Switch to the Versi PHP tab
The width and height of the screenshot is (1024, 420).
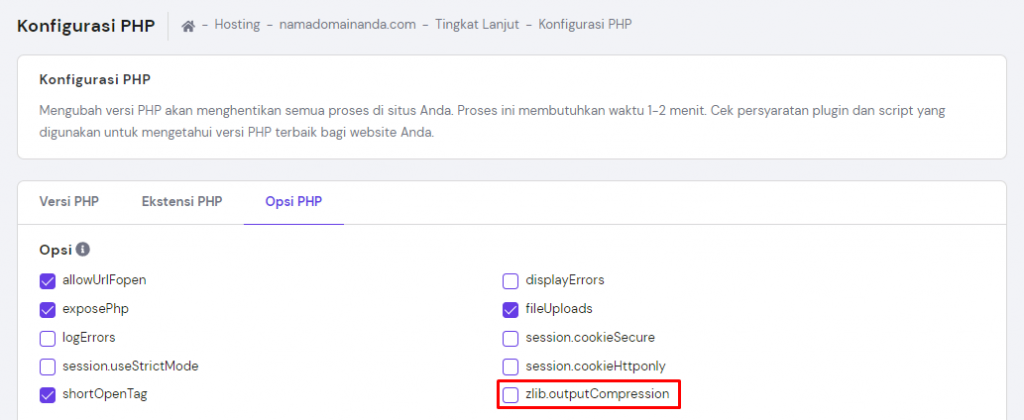point(69,201)
